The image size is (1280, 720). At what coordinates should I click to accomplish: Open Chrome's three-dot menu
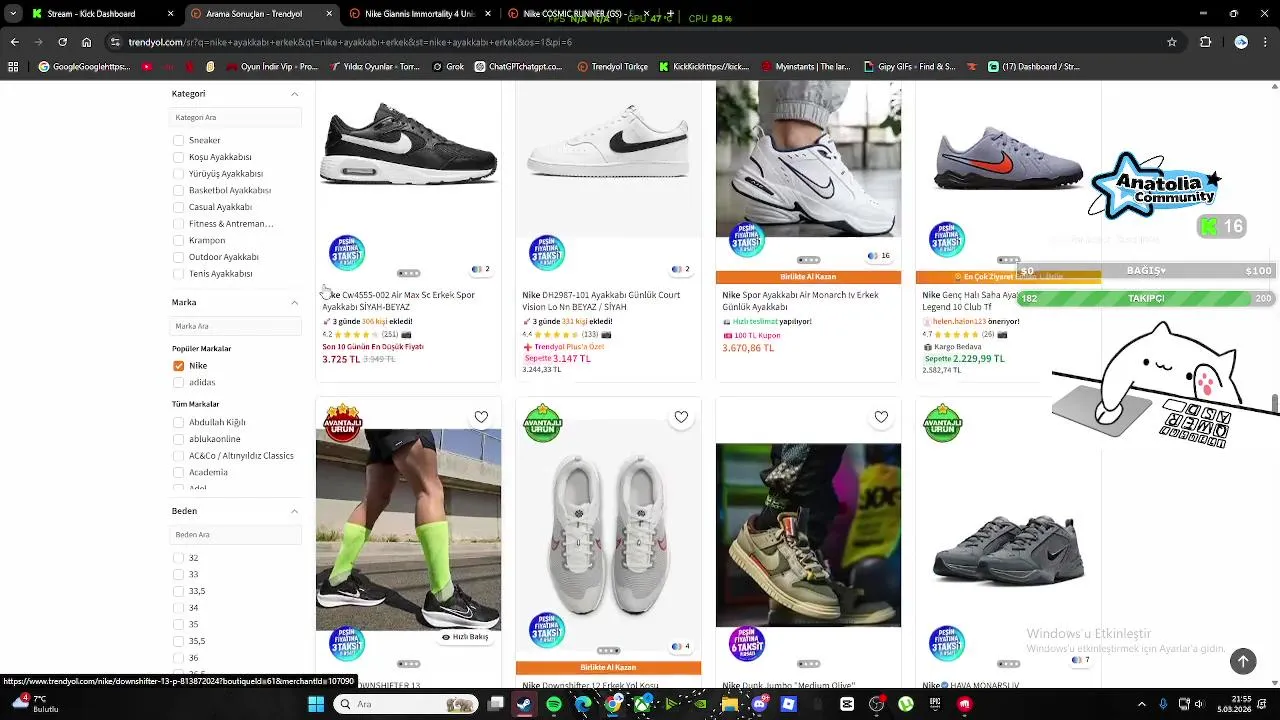[x=1265, y=42]
